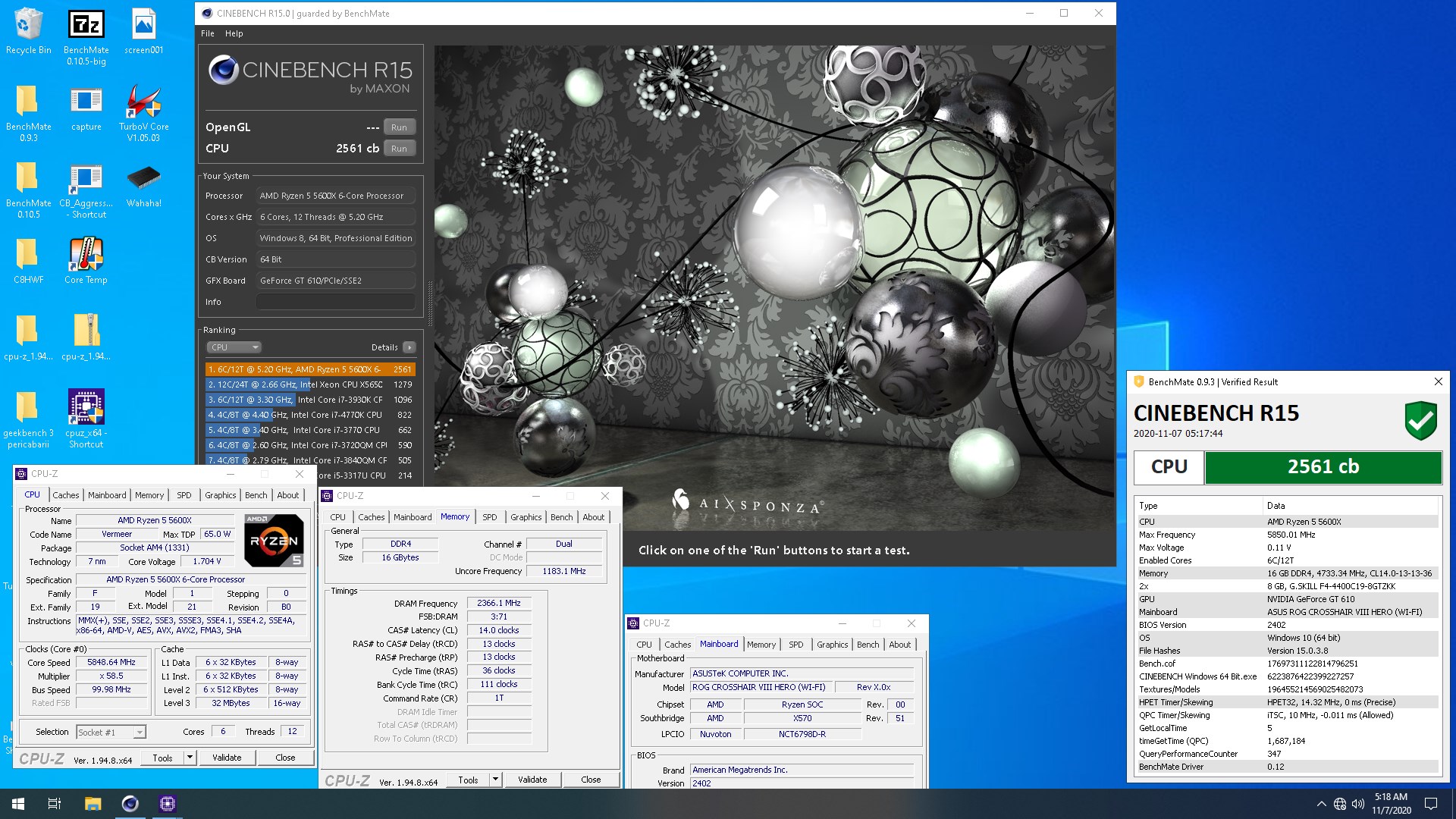The width and height of the screenshot is (1456, 819).
Task: Show hidden system tray icons
Action: tap(1321, 804)
